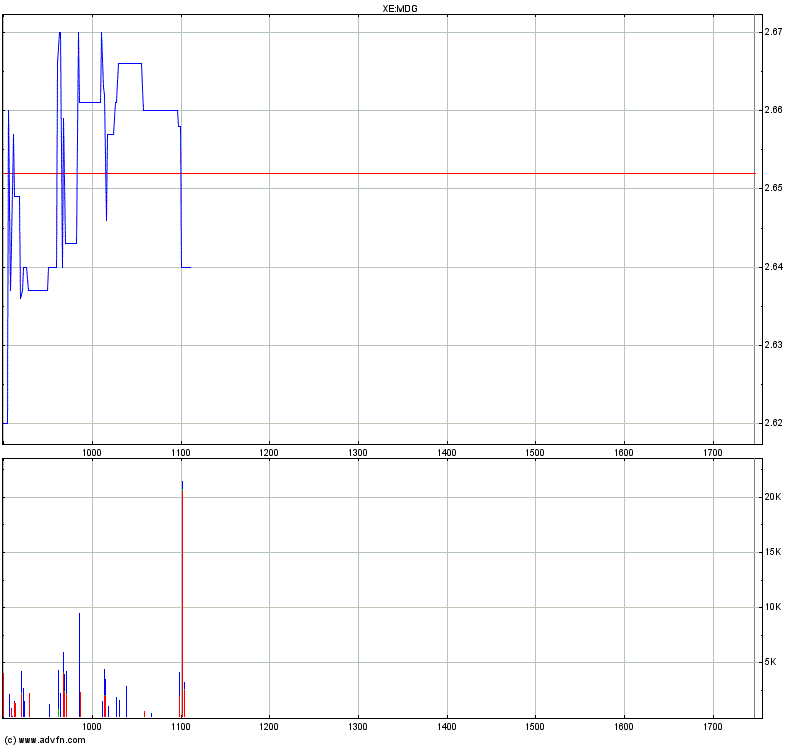Click the 2.67 price axis label

click(x=772, y=33)
